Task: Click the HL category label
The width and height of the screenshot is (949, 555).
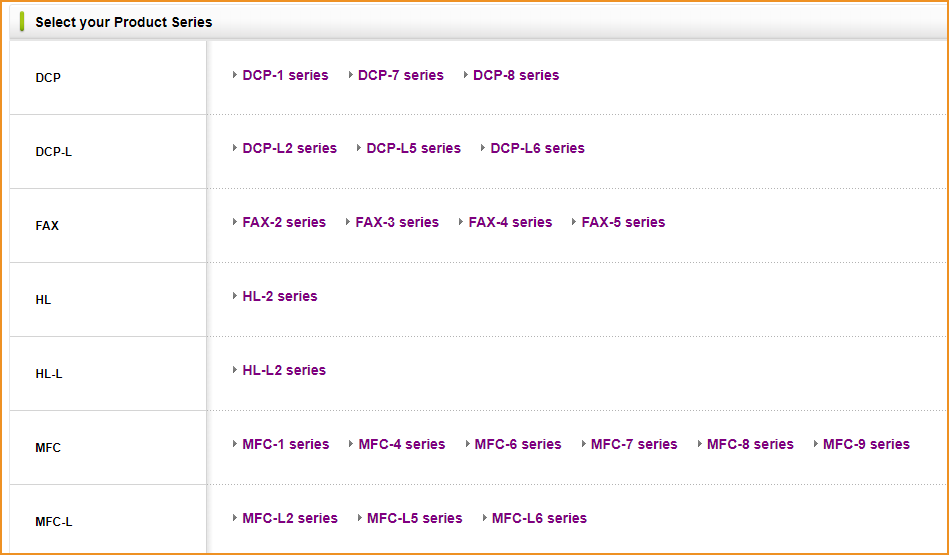Action: click(x=43, y=300)
